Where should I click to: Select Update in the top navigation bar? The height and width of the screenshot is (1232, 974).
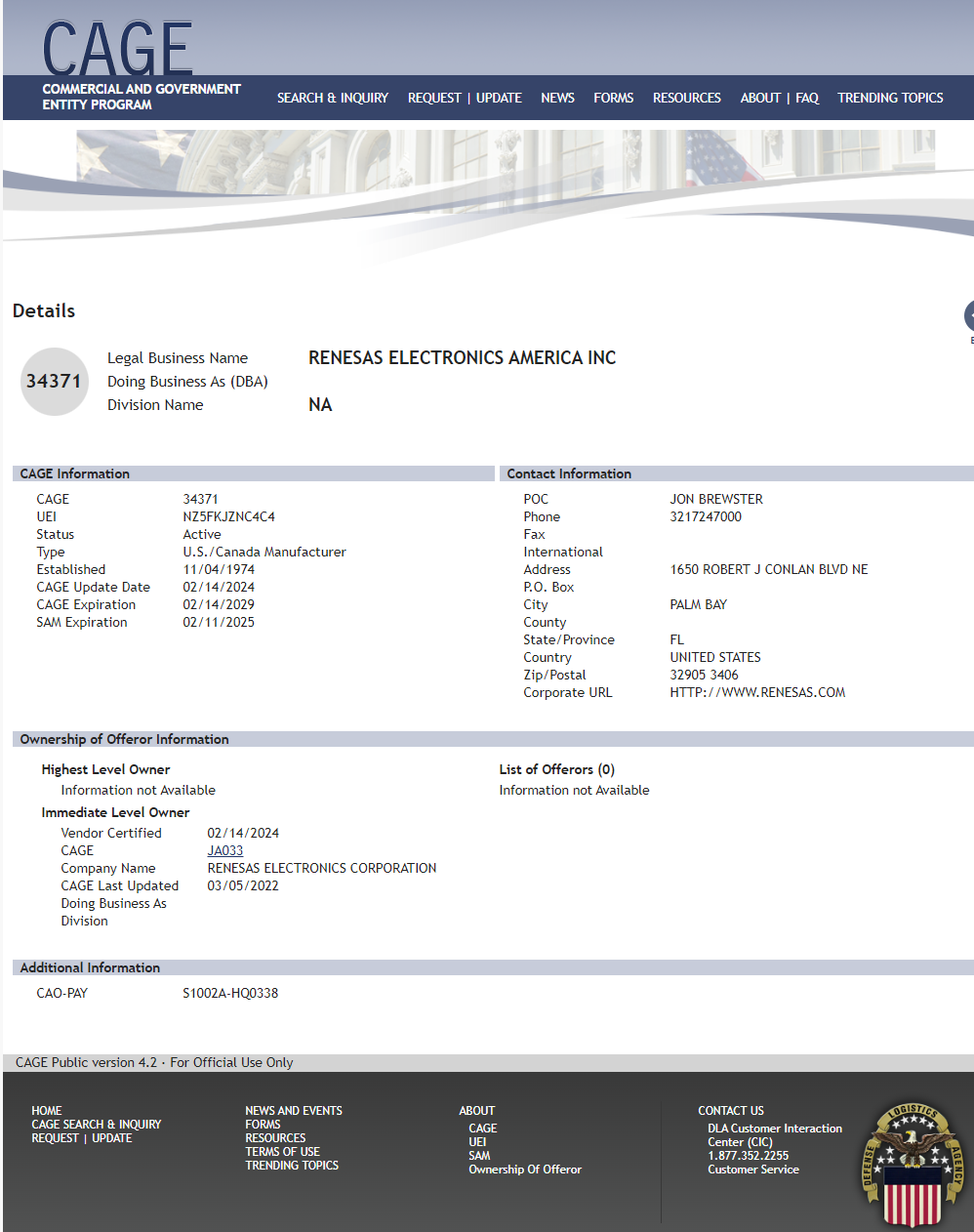(499, 98)
